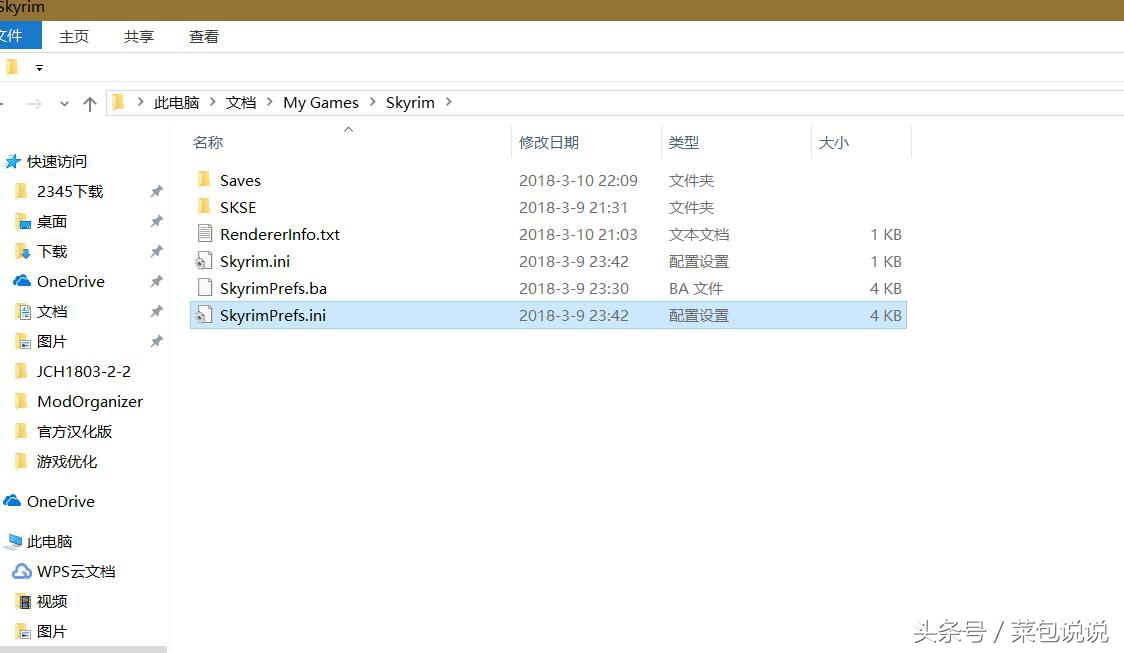Expand chevron after 此电脑 in address bar
The width and height of the screenshot is (1124, 653).
(212, 102)
